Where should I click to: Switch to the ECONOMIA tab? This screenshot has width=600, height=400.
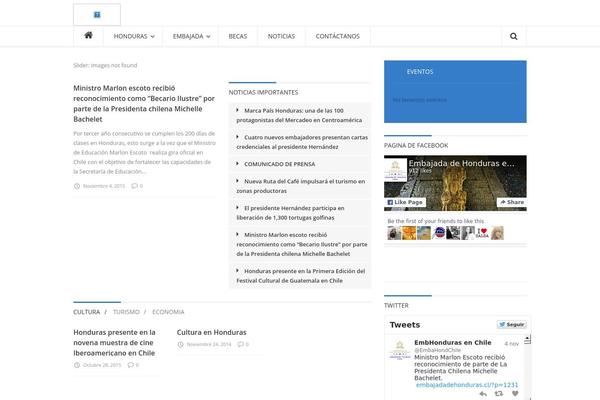(x=168, y=312)
